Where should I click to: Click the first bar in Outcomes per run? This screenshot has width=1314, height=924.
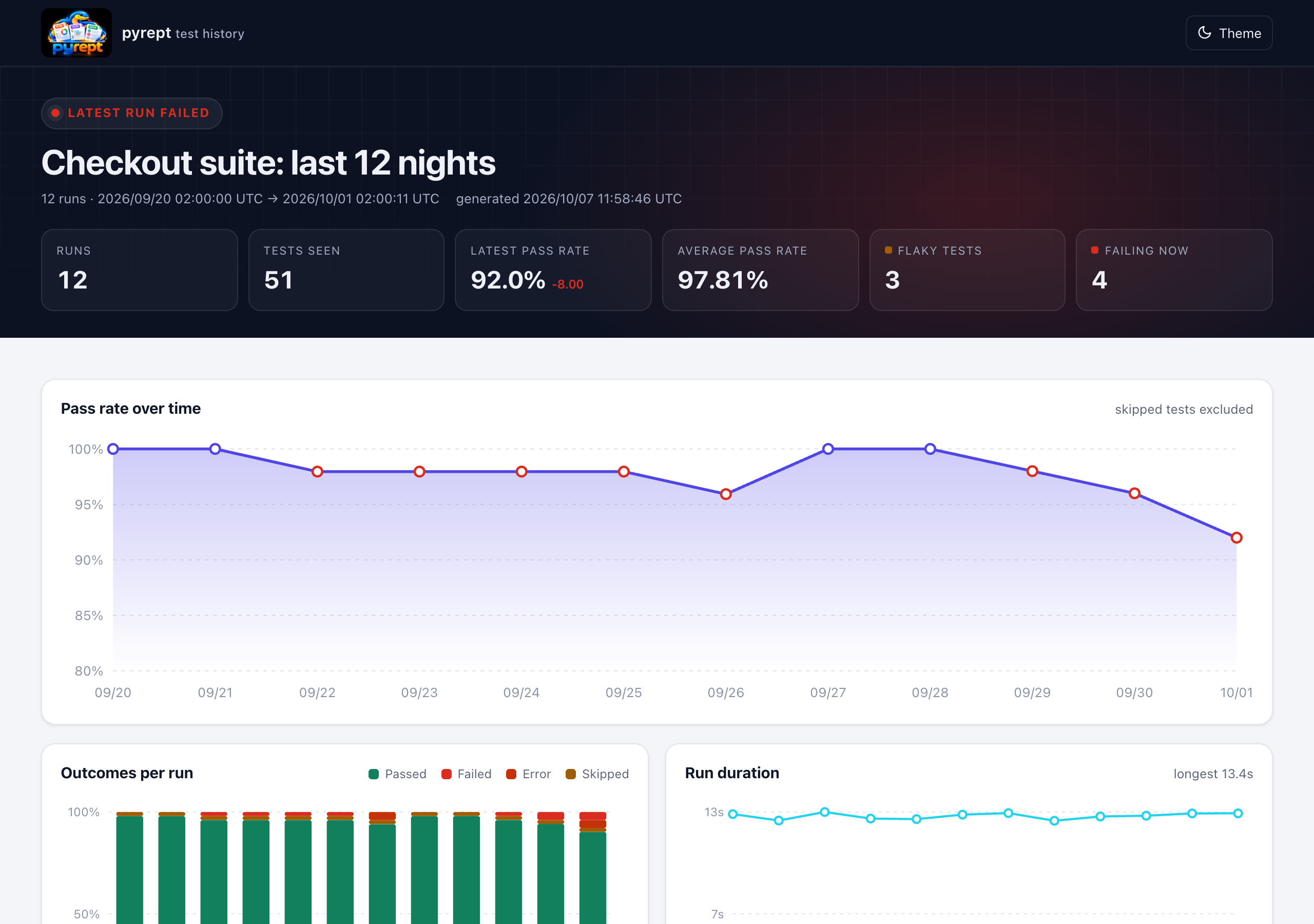coord(130,868)
